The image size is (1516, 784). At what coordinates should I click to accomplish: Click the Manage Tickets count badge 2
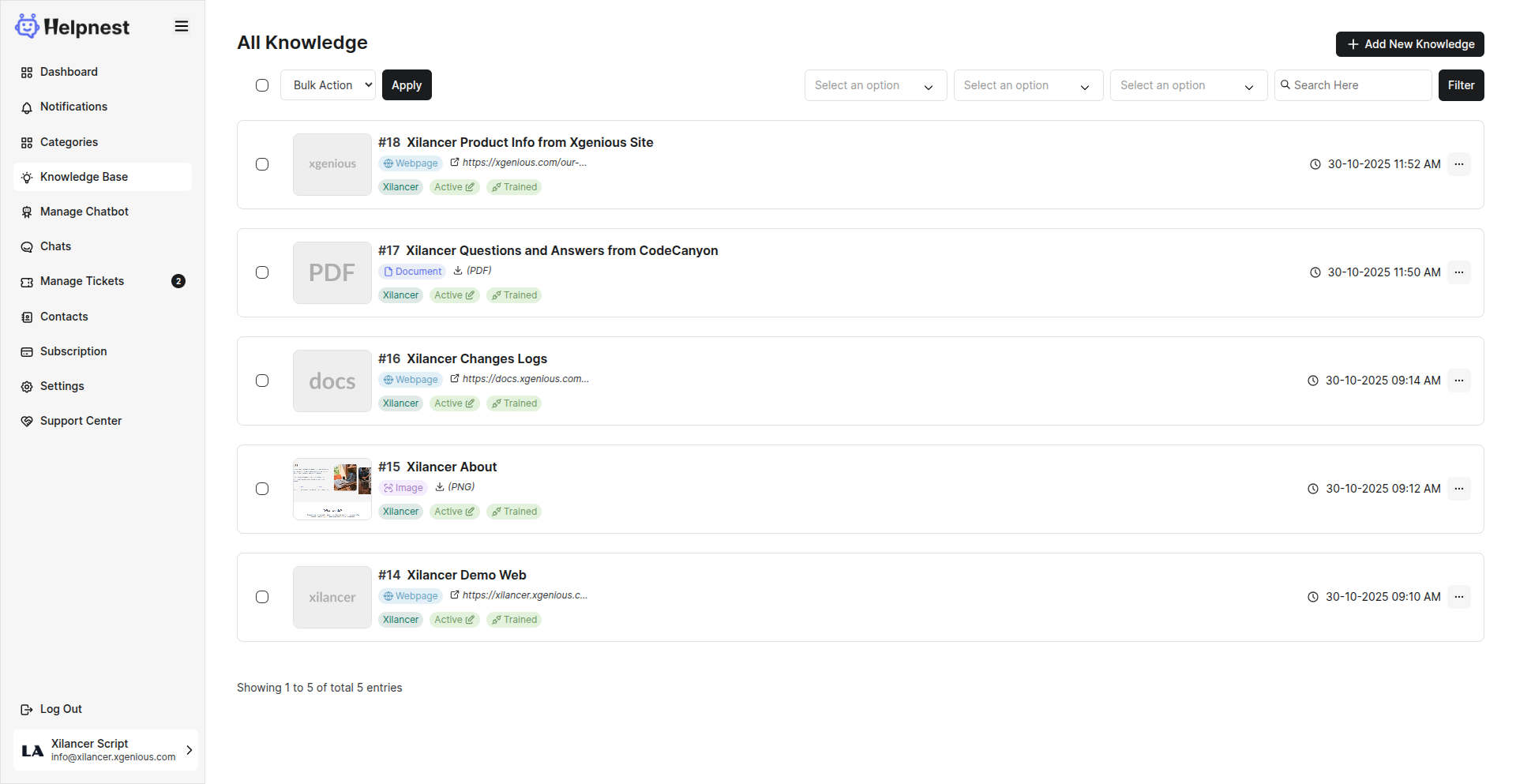178,281
